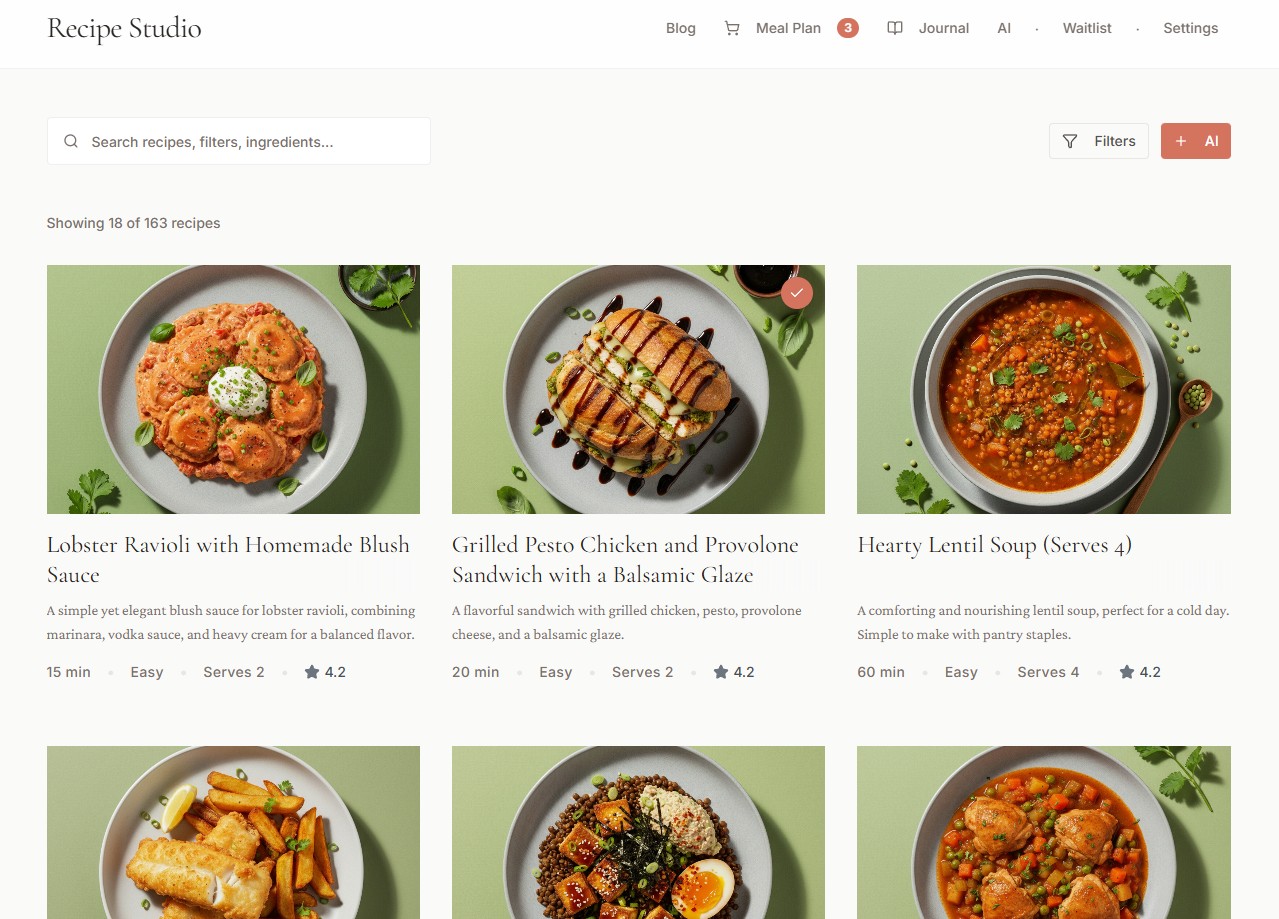Click the Filters button

tap(1099, 141)
